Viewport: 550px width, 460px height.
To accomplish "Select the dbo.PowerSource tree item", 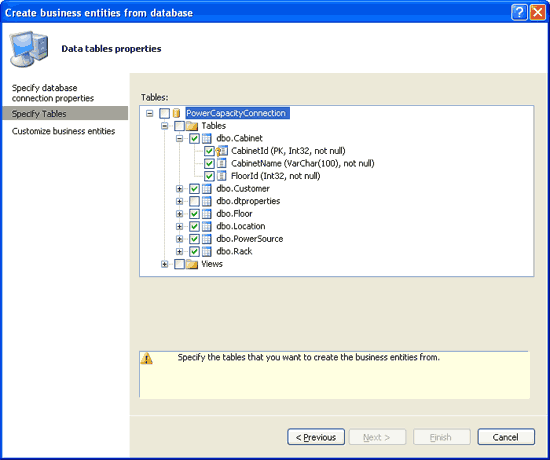I will pyautogui.click(x=249, y=239).
